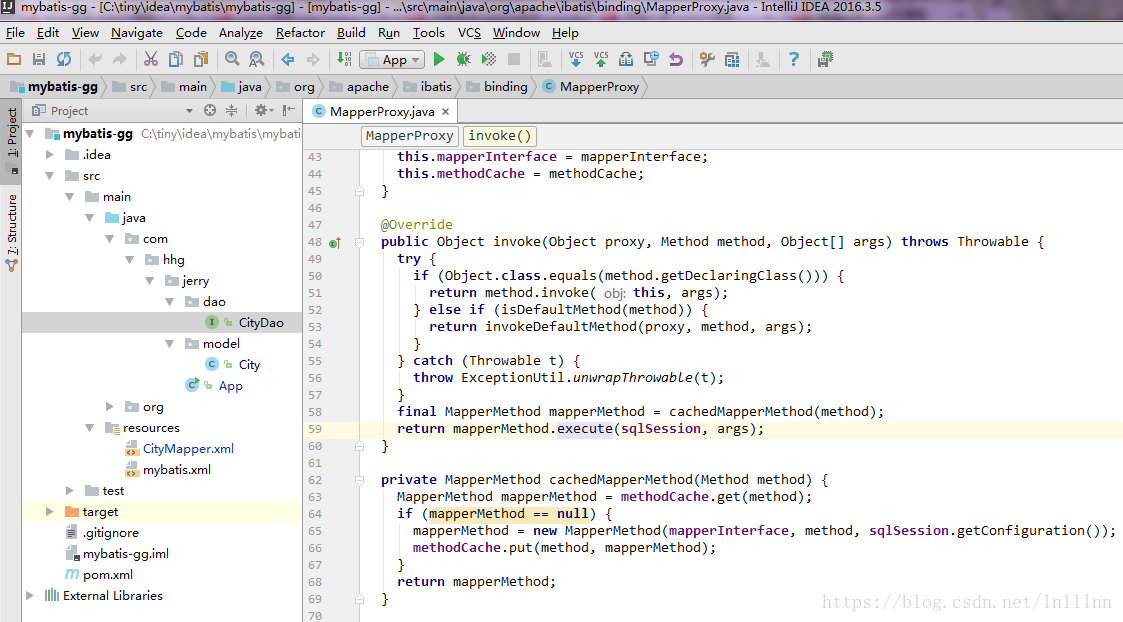Collapse the src folder node
This screenshot has height=622, width=1123.
click(49, 176)
